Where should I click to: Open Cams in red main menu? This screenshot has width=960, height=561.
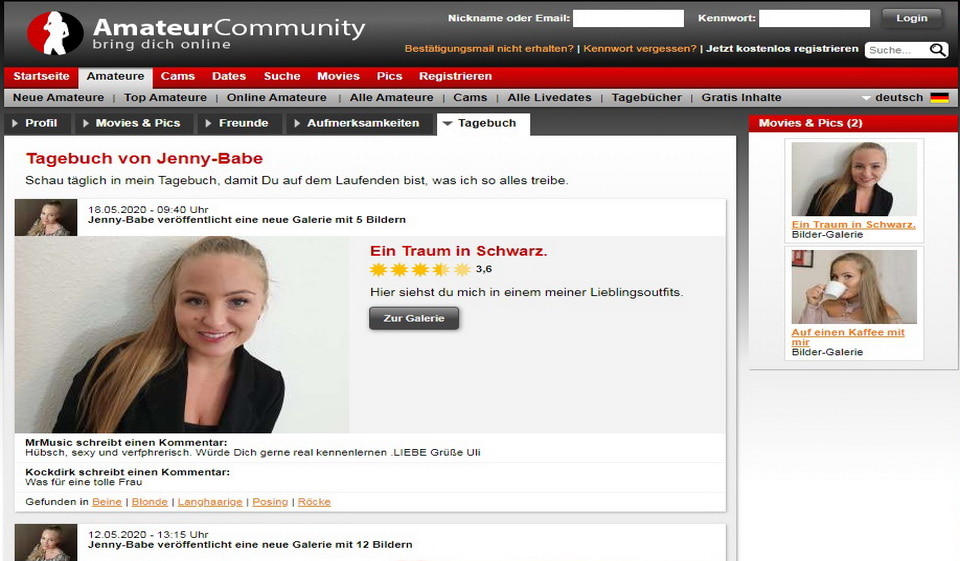pos(178,77)
